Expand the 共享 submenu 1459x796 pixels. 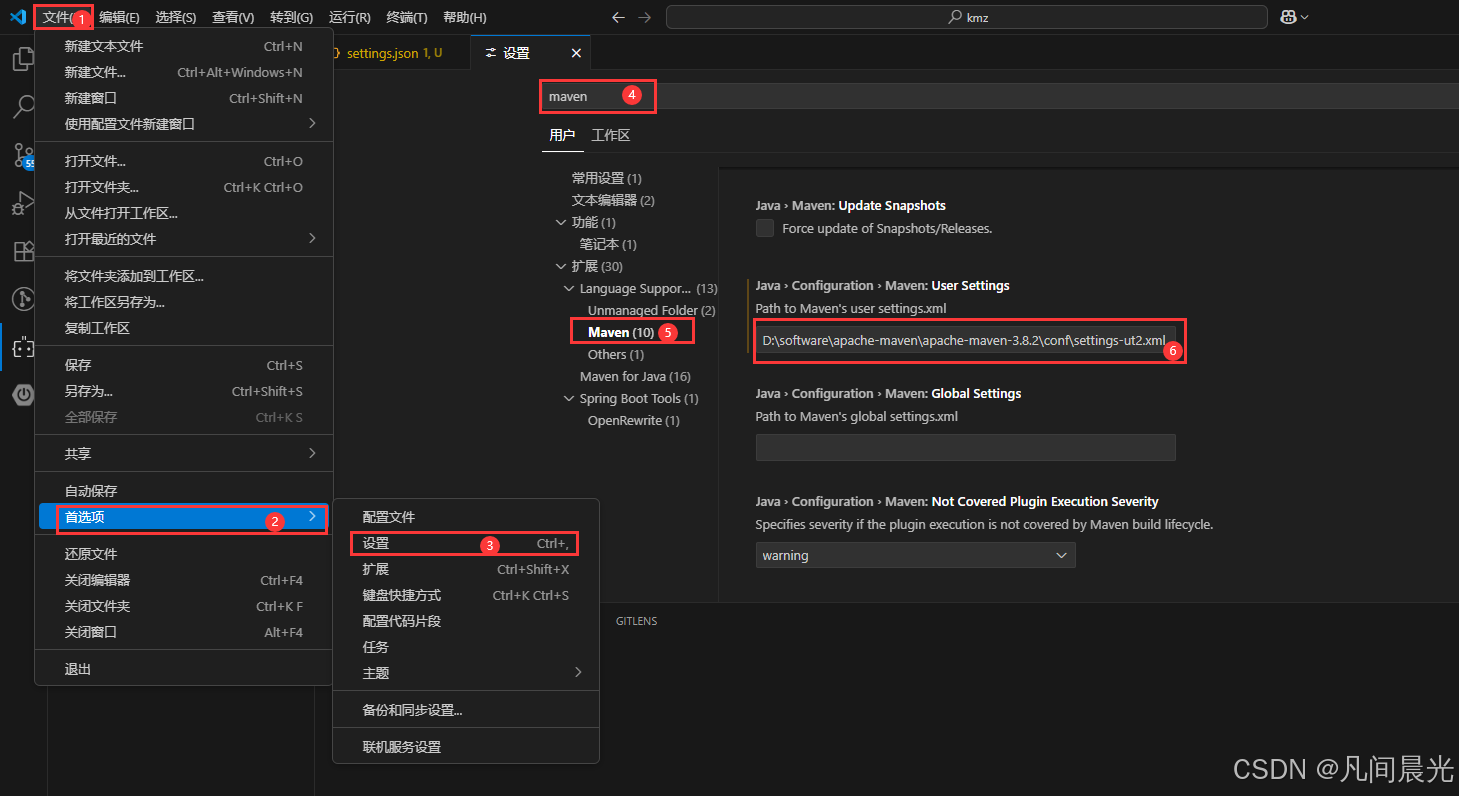(184, 453)
